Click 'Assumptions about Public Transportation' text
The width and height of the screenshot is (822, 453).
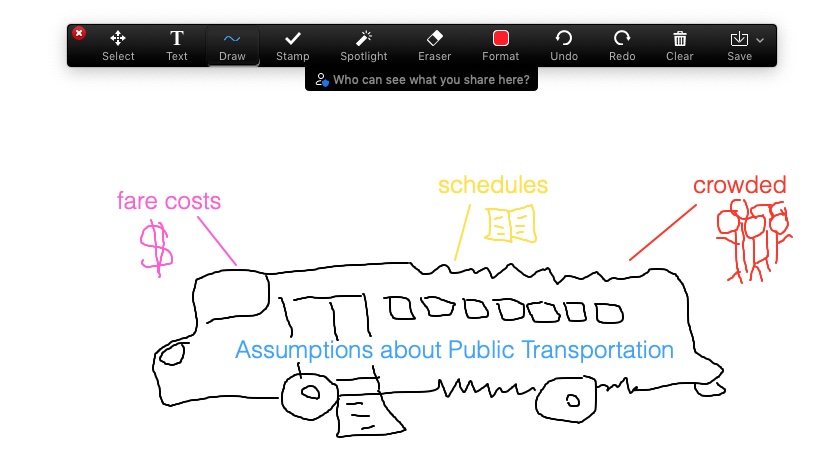coord(454,350)
